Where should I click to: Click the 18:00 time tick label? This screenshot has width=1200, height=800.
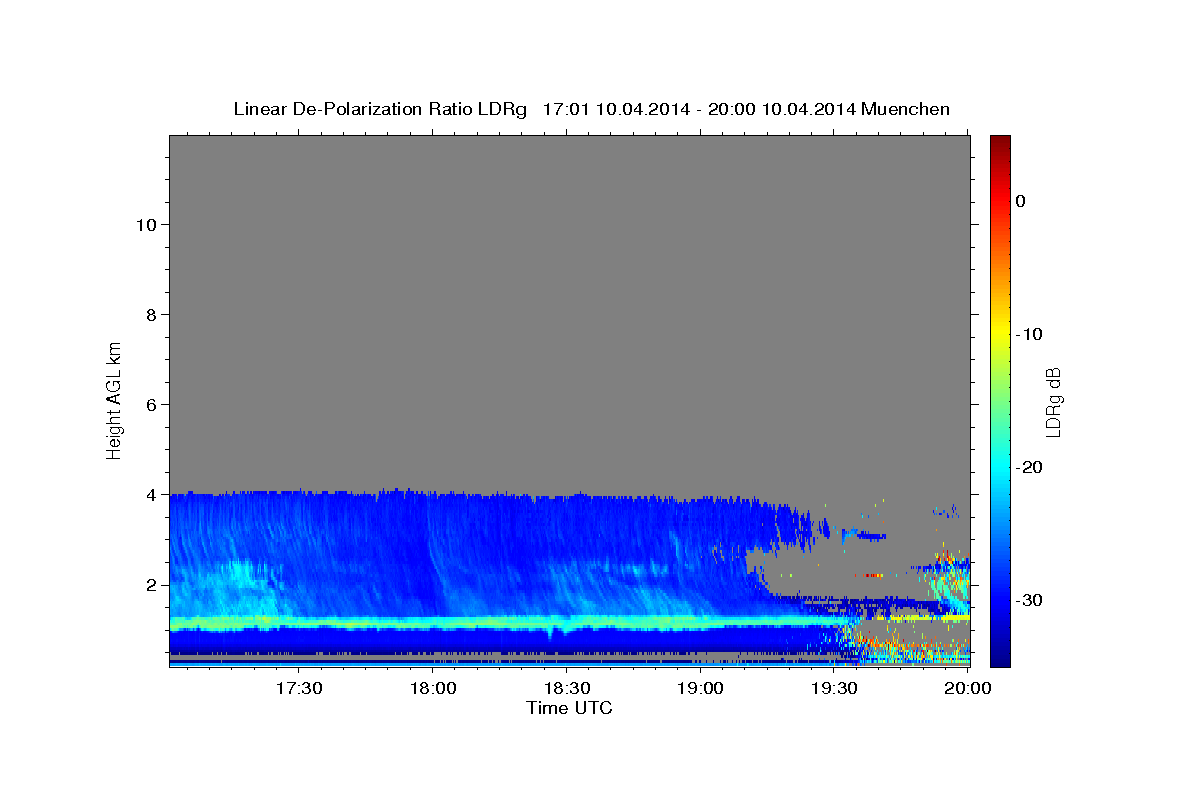point(433,688)
